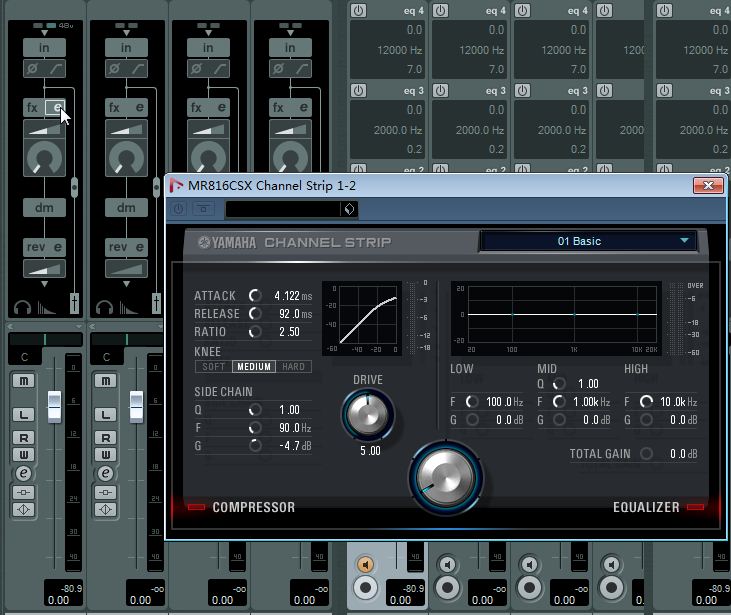Click the 'in' button on the third input channel
Viewport: 731px width, 615px height.
[x=208, y=48]
